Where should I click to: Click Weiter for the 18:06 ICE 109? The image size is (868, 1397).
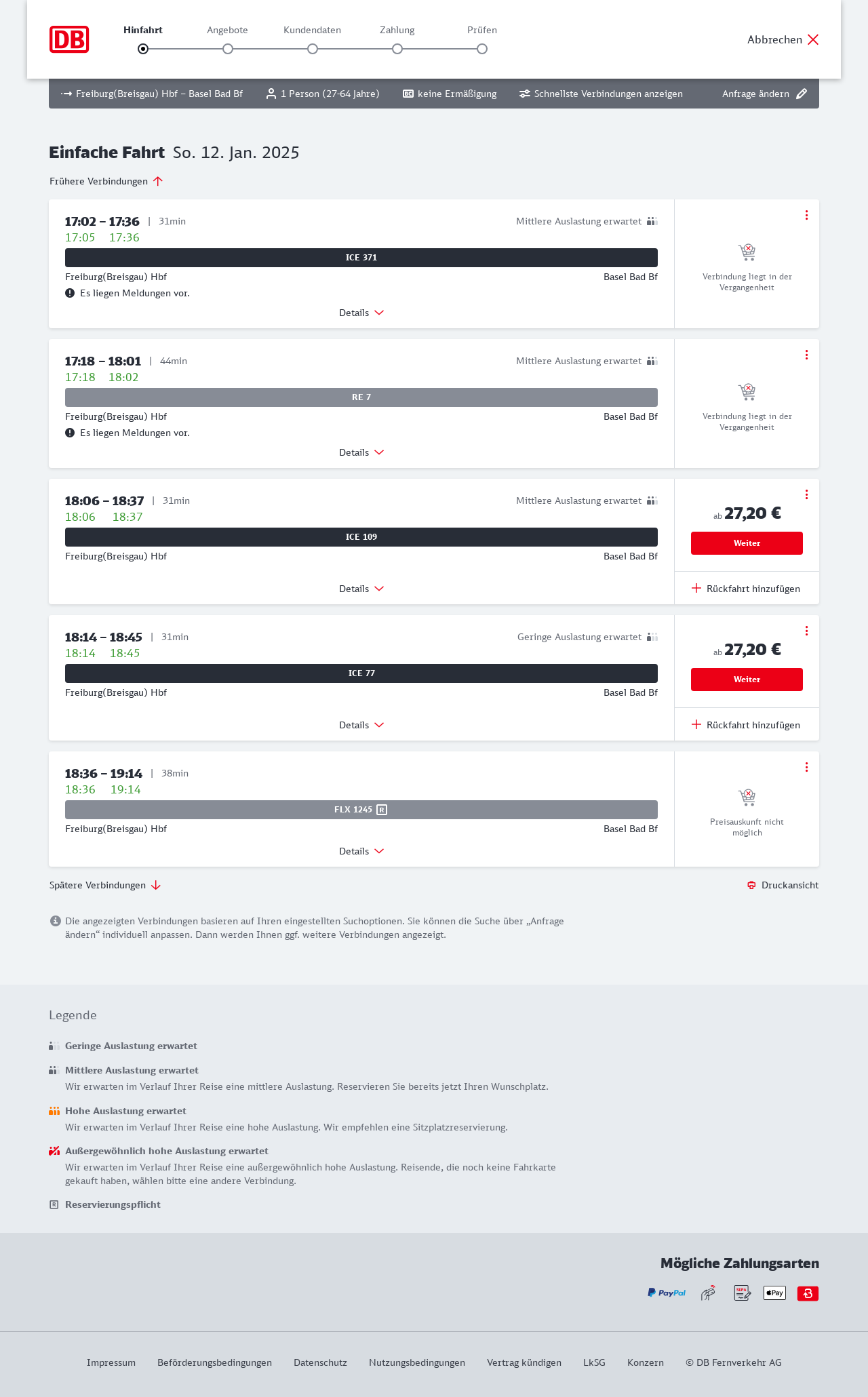747,543
